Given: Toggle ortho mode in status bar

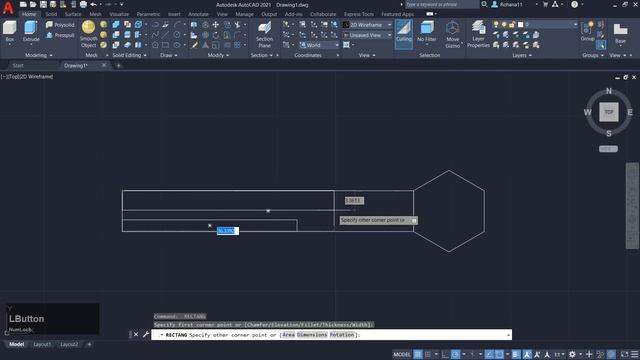Looking at the screenshot, I should tap(445, 354).
